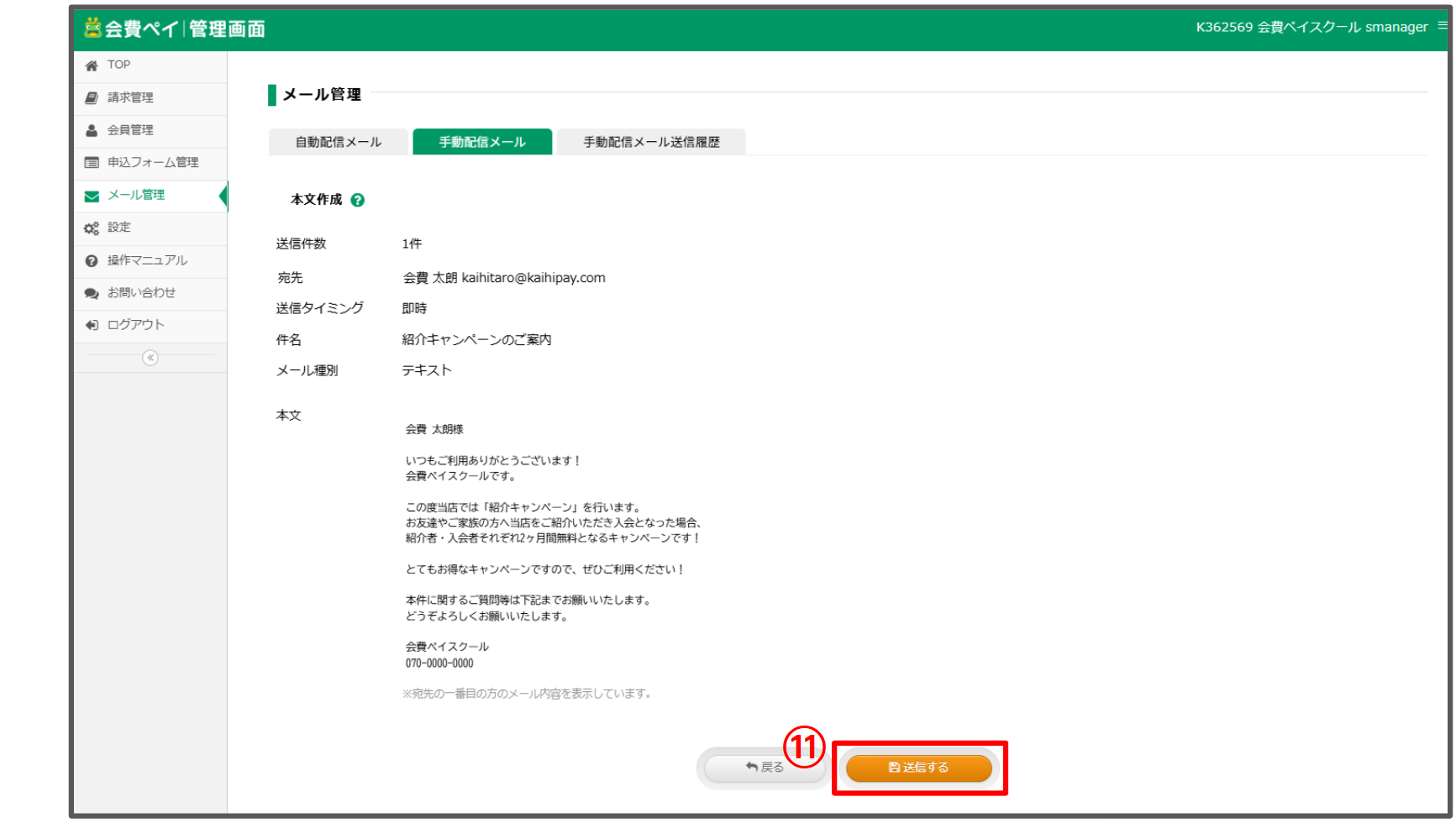Viewport: 1456px width, 823px height.
Task: Select the 請求管理 book icon
Action: pos(92,97)
